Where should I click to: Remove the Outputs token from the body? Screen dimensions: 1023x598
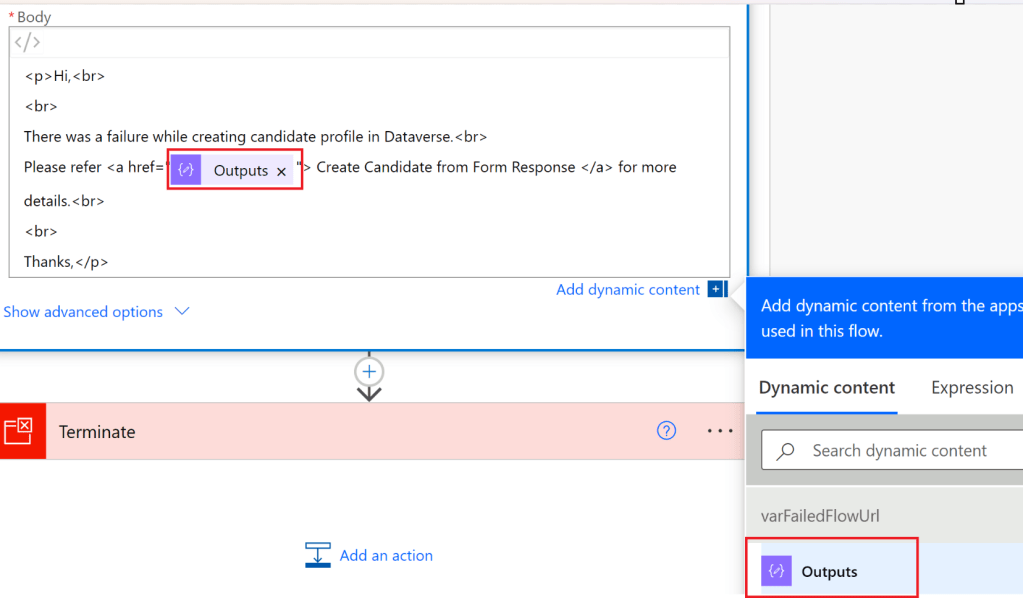click(281, 172)
